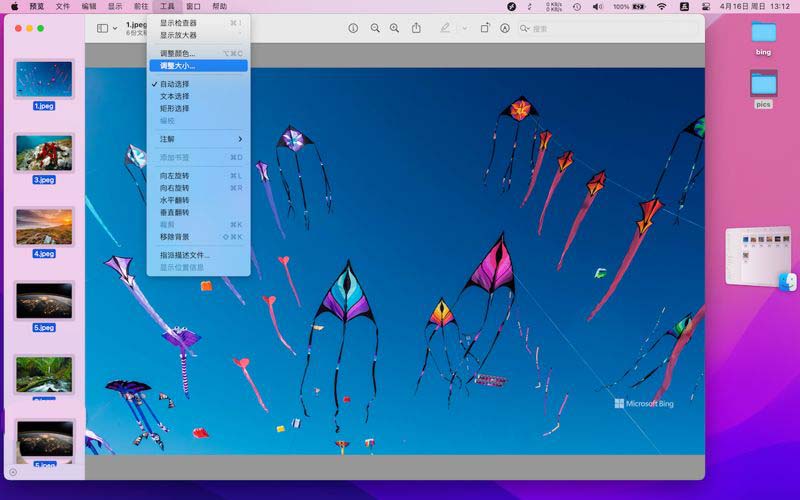
Task: Click the rotate icon in toolbar
Action: click(485, 28)
